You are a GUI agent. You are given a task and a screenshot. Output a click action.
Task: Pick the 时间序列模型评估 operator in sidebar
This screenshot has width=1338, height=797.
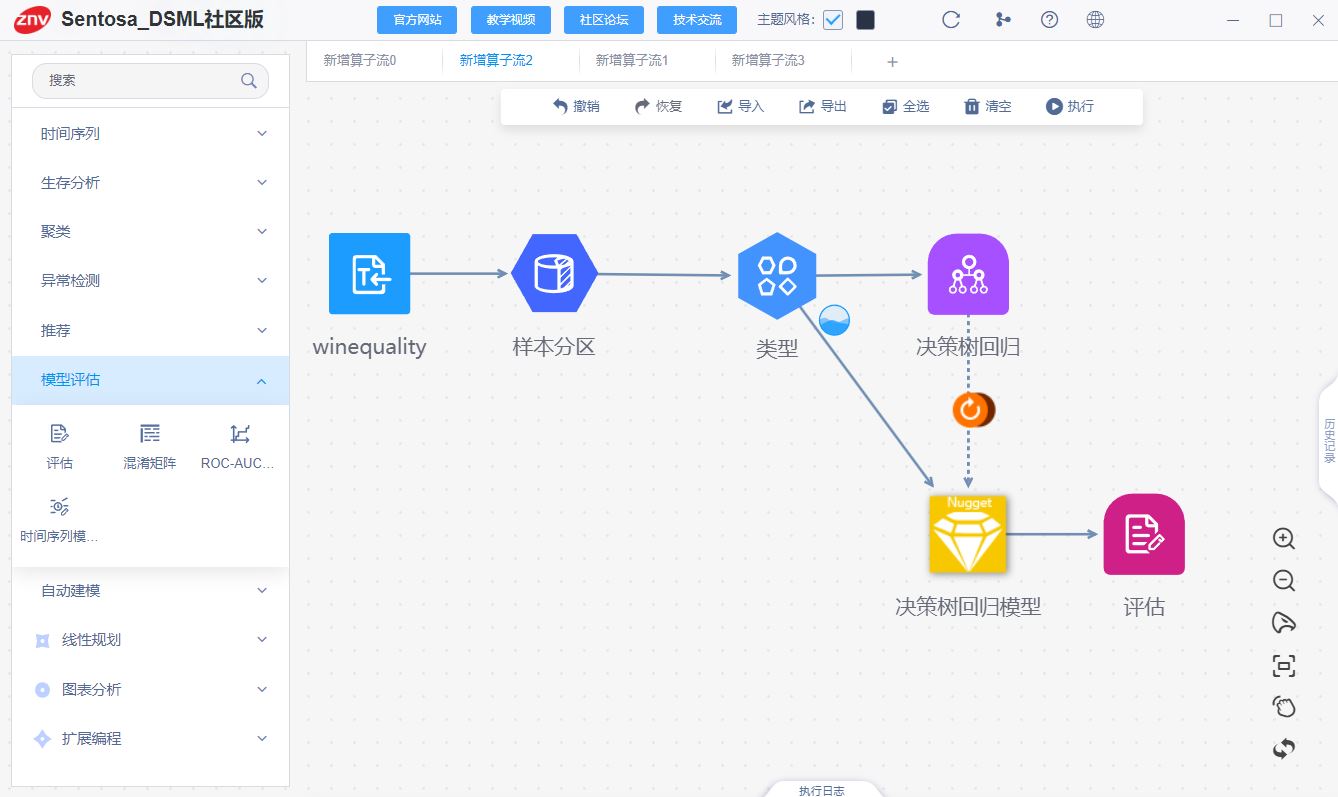[59, 520]
